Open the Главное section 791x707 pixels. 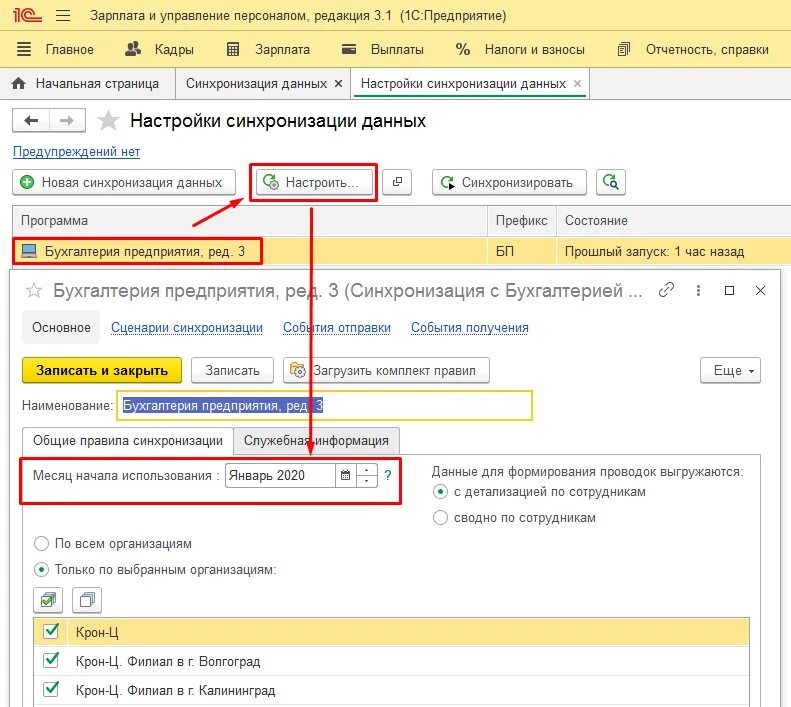(x=70, y=49)
